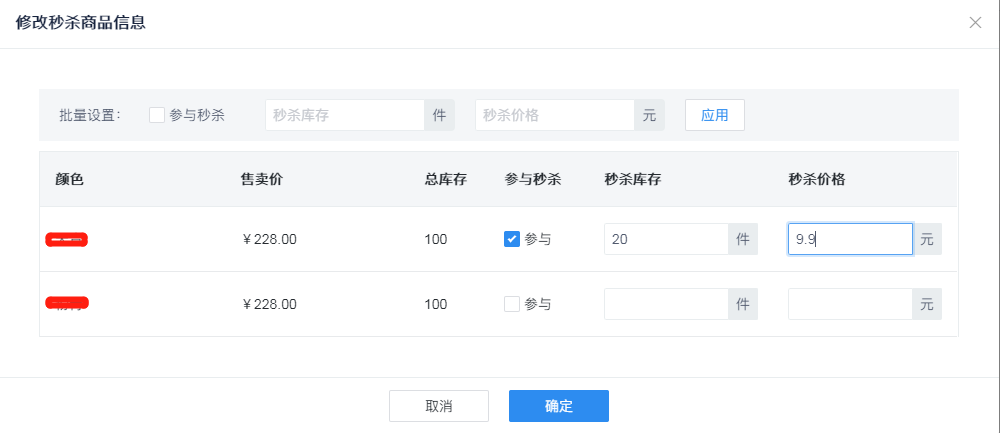Click the empty 秒杀库存 field in second row

coord(666,304)
